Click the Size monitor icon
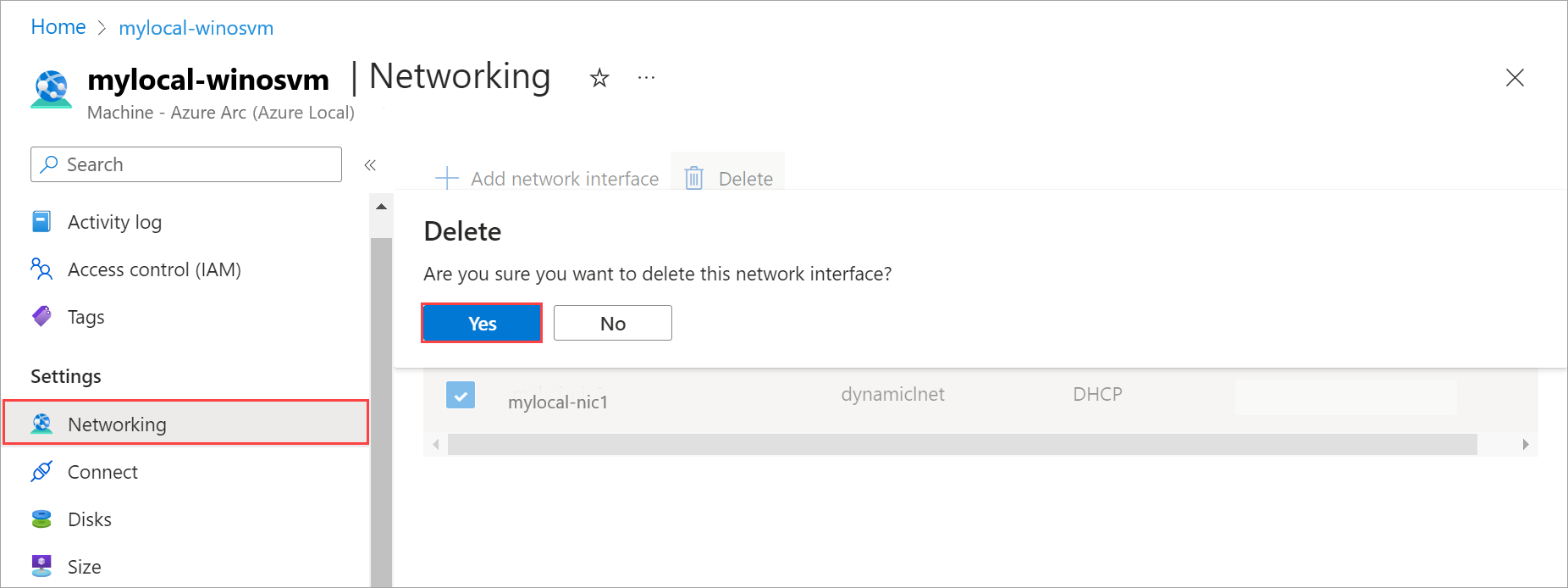The image size is (1568, 588). [41, 565]
